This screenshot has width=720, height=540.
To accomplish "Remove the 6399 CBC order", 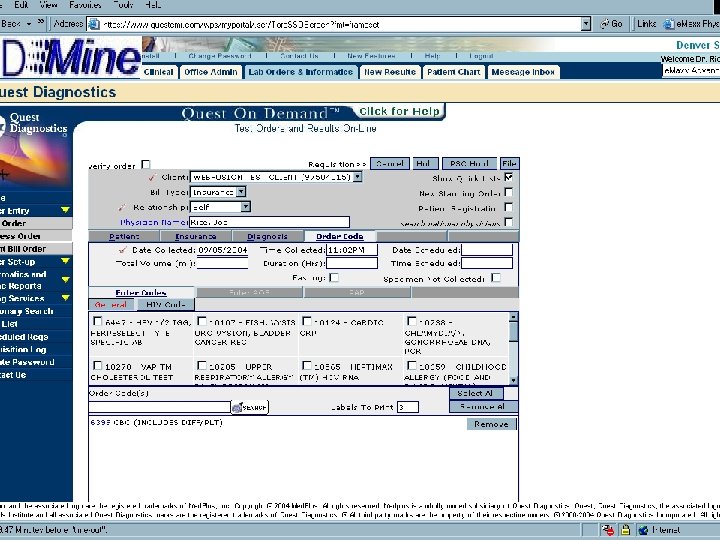I will 491,424.
